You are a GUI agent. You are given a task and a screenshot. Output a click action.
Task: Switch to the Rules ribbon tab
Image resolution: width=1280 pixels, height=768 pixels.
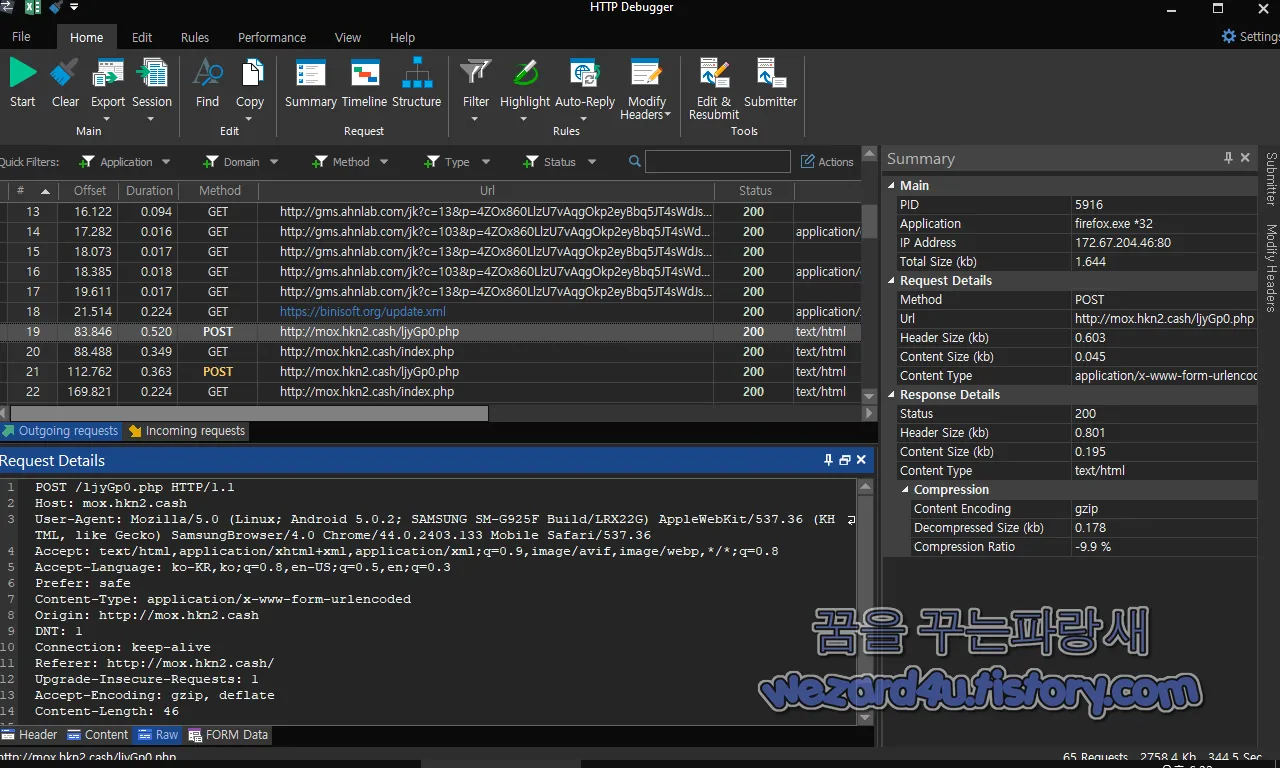point(195,37)
